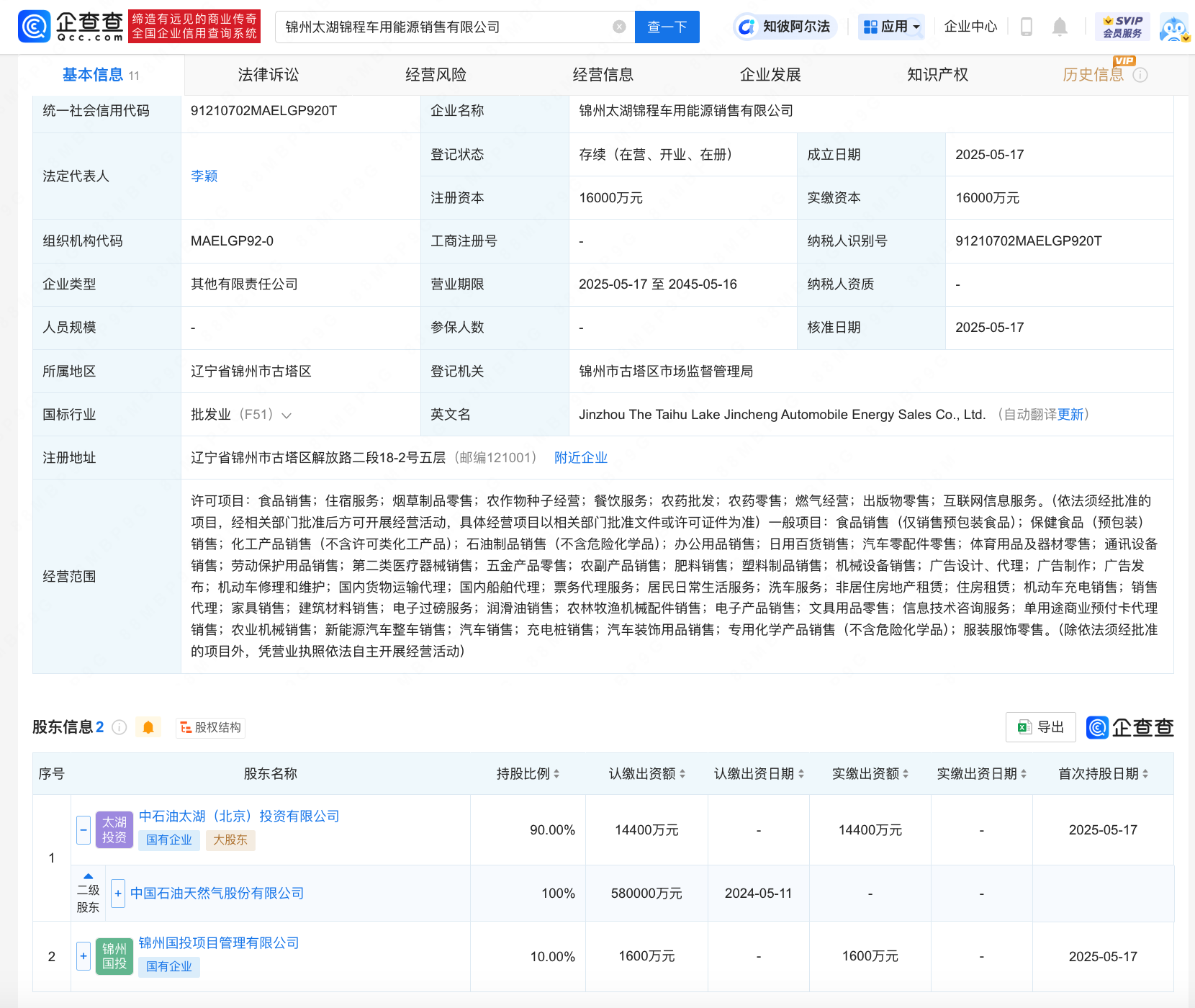Open 中国石油天然气股份有限公司 page
The height and width of the screenshot is (1008, 1195).
click(x=217, y=894)
